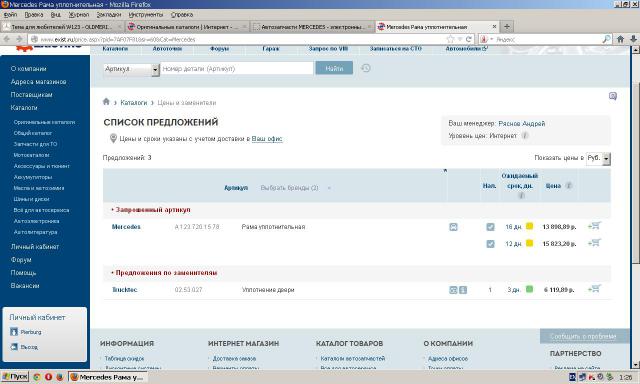This screenshot has width=640, height=384.
Task: Switch to the Автозапчасти MERCEDES tab
Action: tap(312, 27)
